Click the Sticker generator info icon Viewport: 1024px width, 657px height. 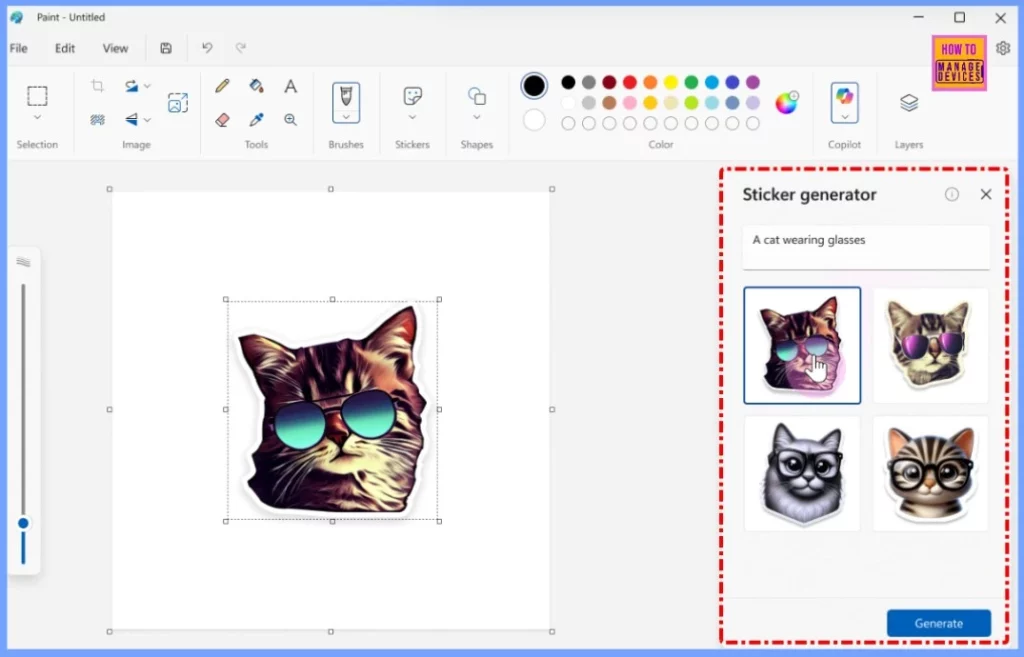(952, 194)
